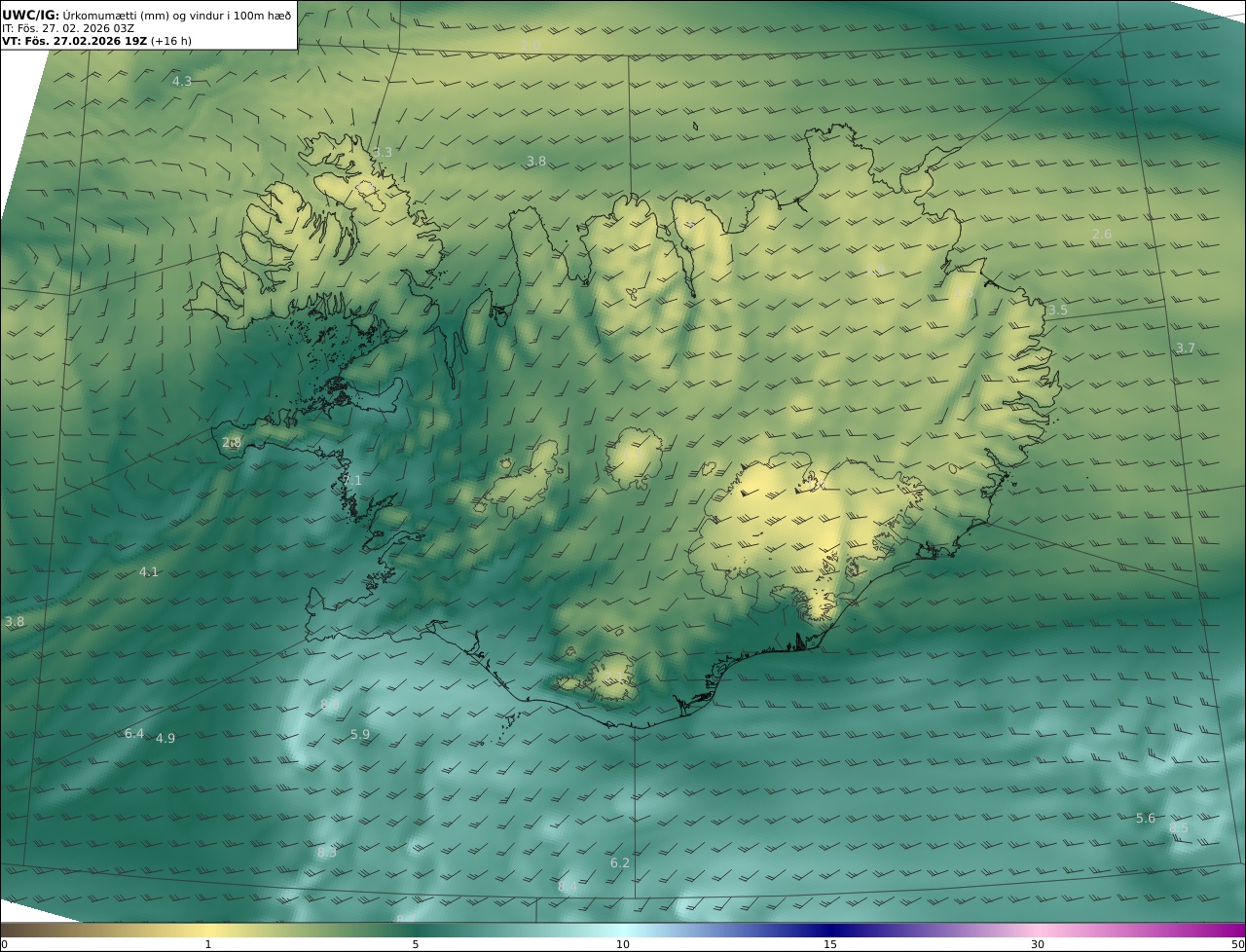Click the 10 tick on the color scale

[x=623, y=945]
